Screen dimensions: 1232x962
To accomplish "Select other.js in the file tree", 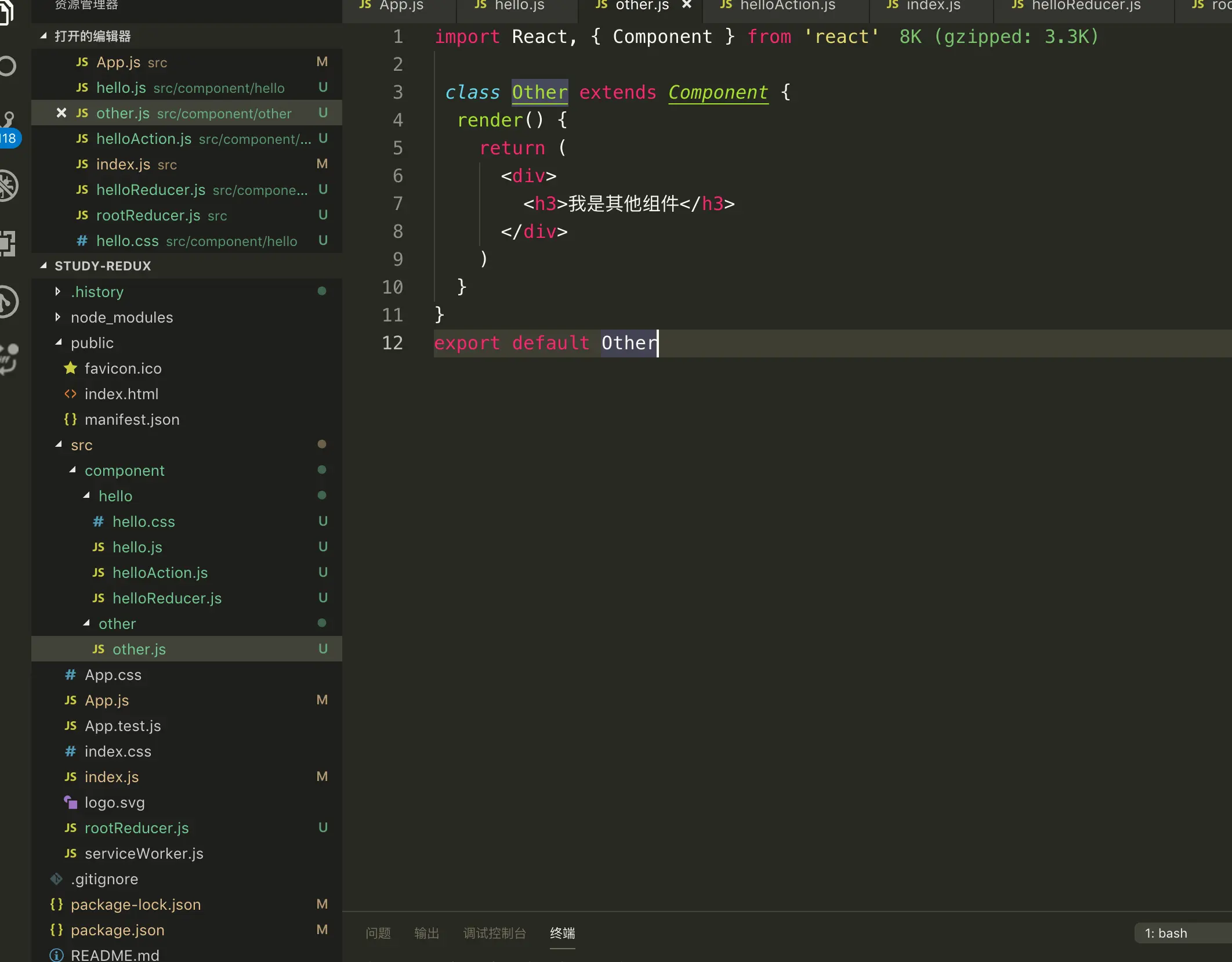I will [187, 649].
